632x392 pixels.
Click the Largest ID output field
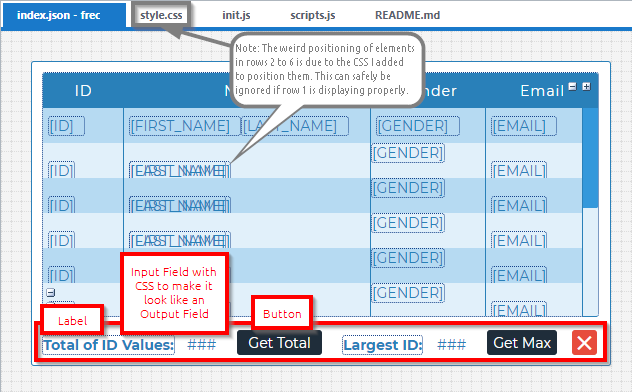452,345
